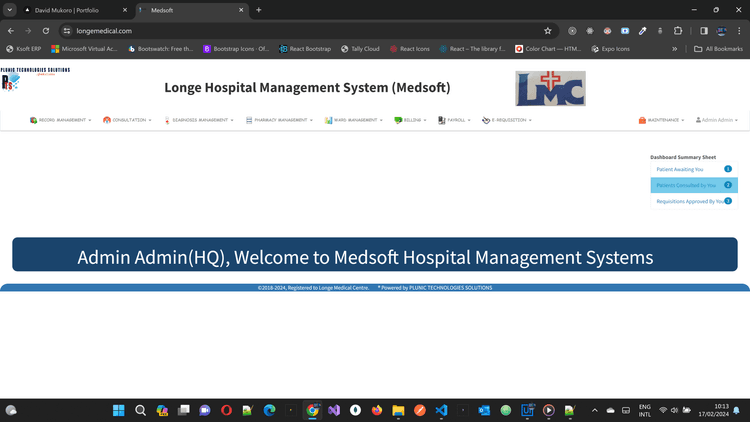Open the React Bootstrap bookmark

coord(306,48)
